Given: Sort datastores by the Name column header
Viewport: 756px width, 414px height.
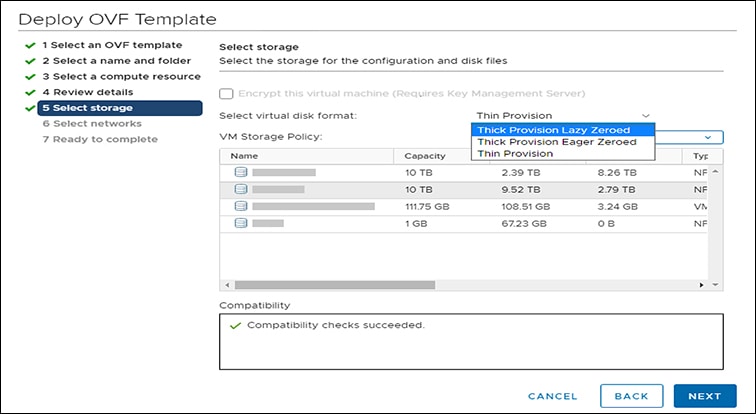Looking at the screenshot, I should [244, 156].
